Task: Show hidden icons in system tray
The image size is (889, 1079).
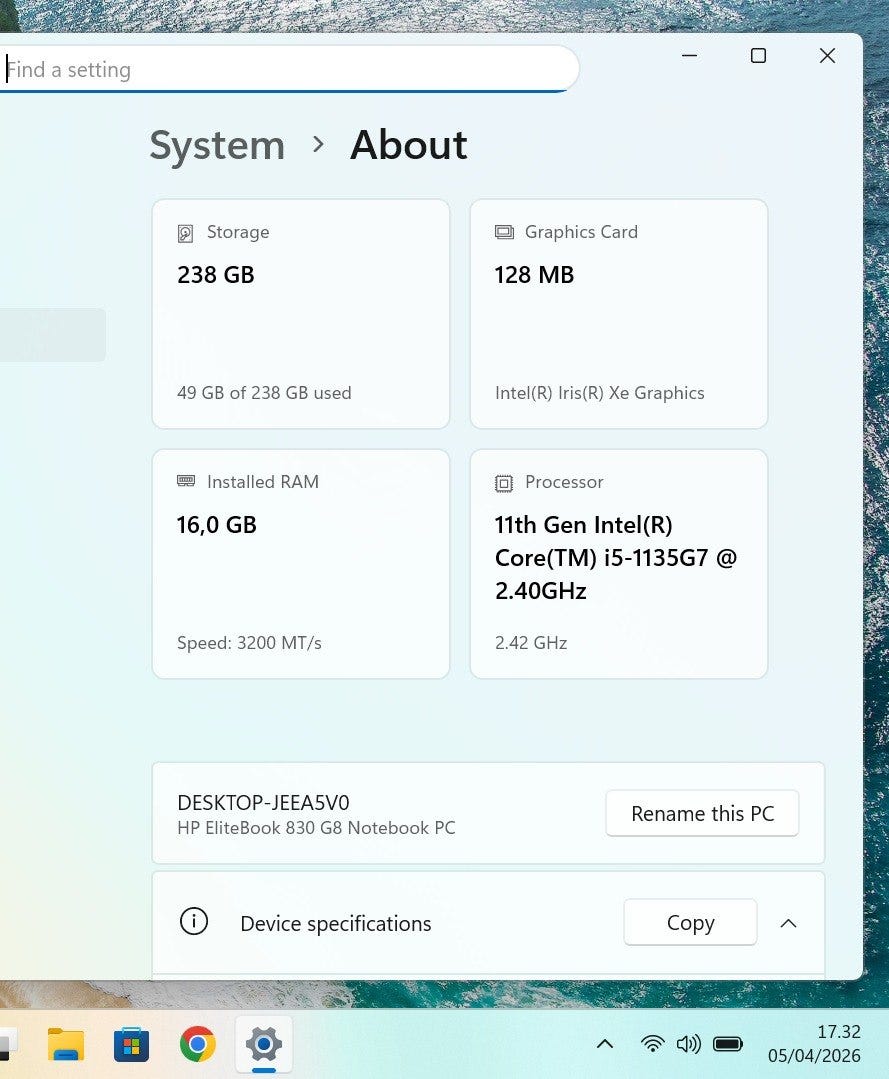Action: point(604,1044)
